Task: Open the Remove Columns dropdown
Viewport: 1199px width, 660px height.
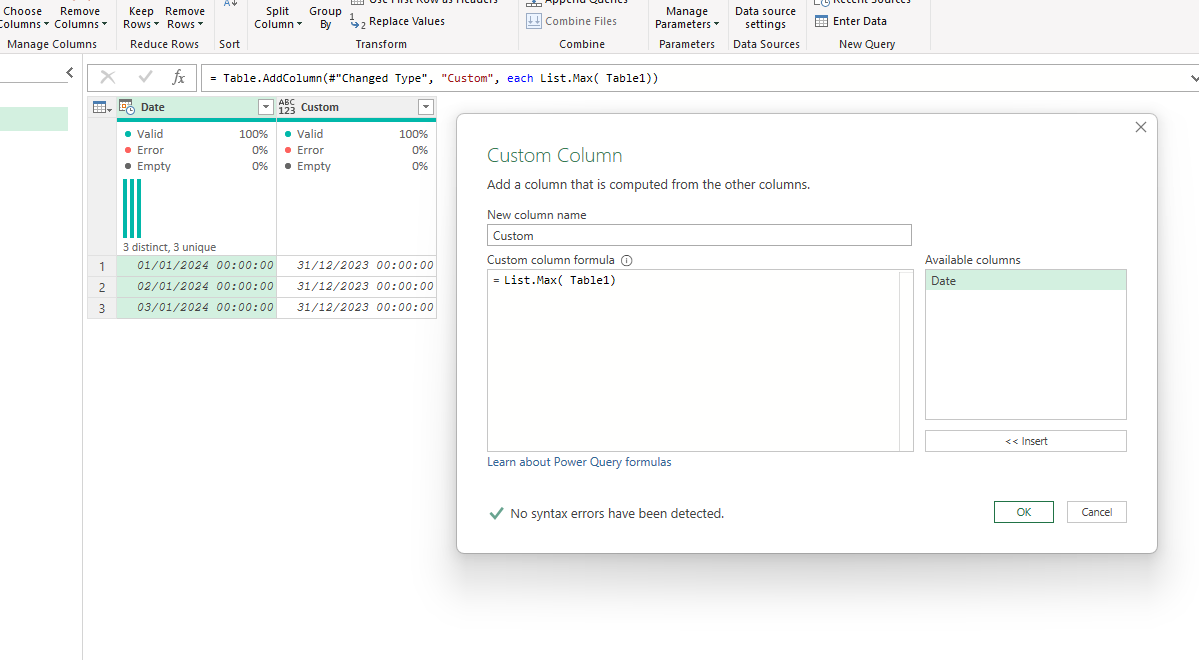Action: click(x=80, y=18)
